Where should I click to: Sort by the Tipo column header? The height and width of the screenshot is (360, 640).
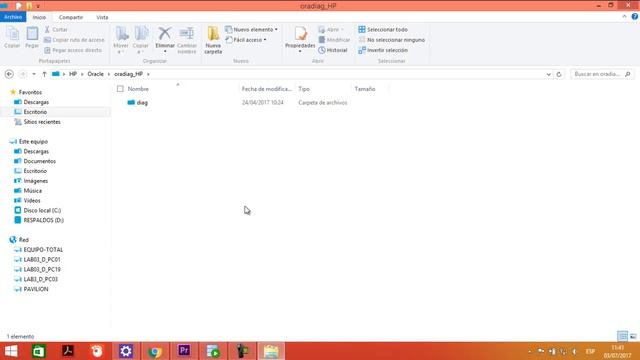(x=304, y=89)
